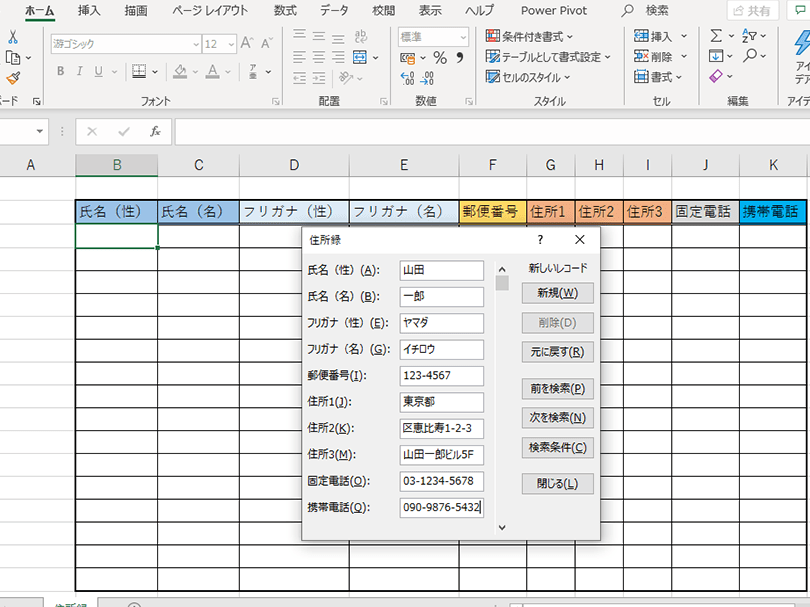This screenshot has height=607, width=810.
Task: Click the 削除 delete cells ribbon button
Action: [x=653, y=56]
